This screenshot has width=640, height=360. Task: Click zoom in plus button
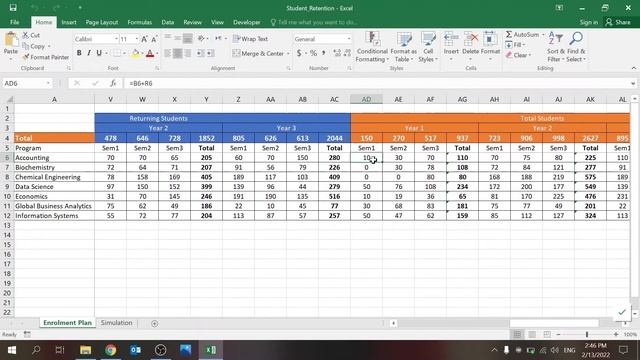tap(616, 334)
